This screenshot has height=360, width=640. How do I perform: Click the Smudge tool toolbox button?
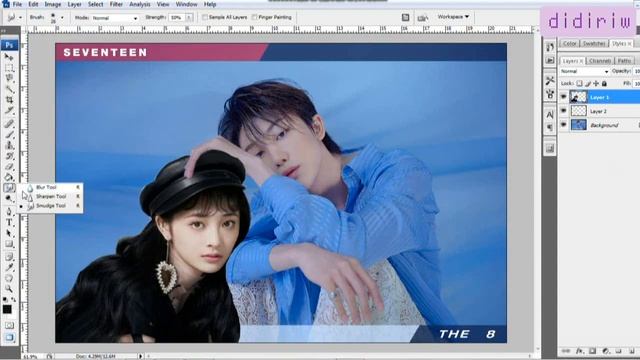9,188
